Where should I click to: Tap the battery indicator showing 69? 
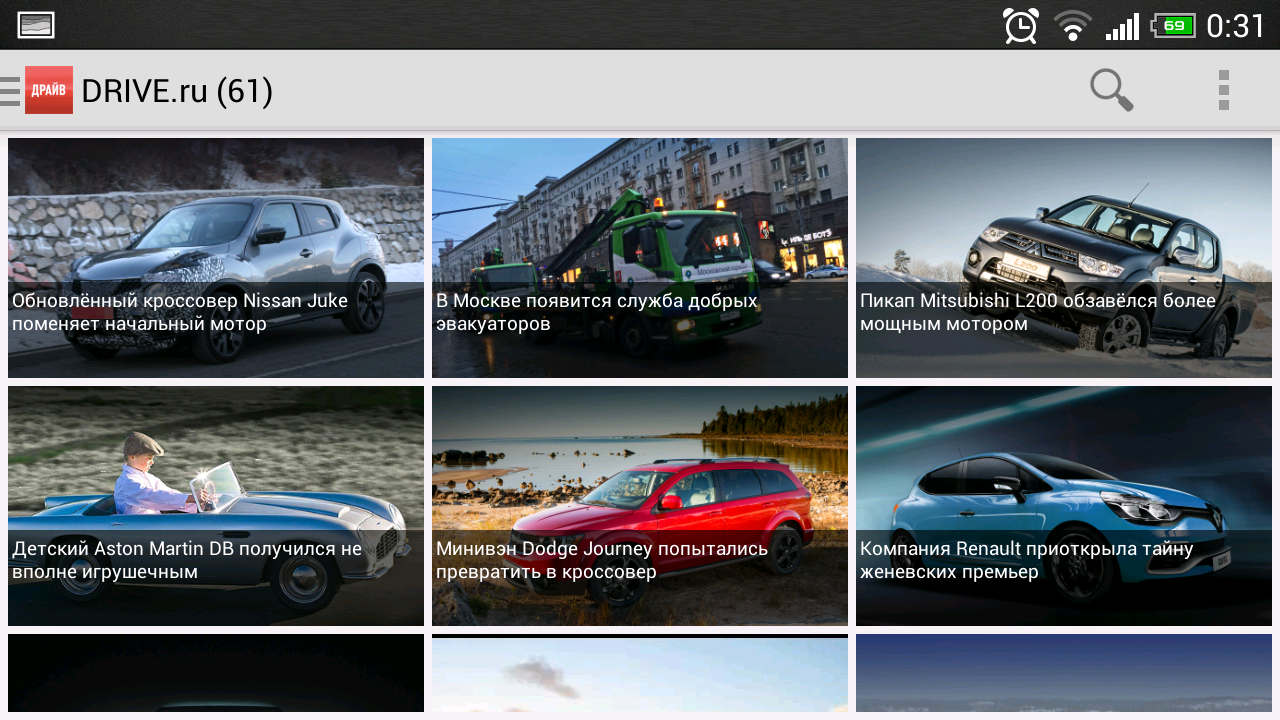pos(1173,25)
